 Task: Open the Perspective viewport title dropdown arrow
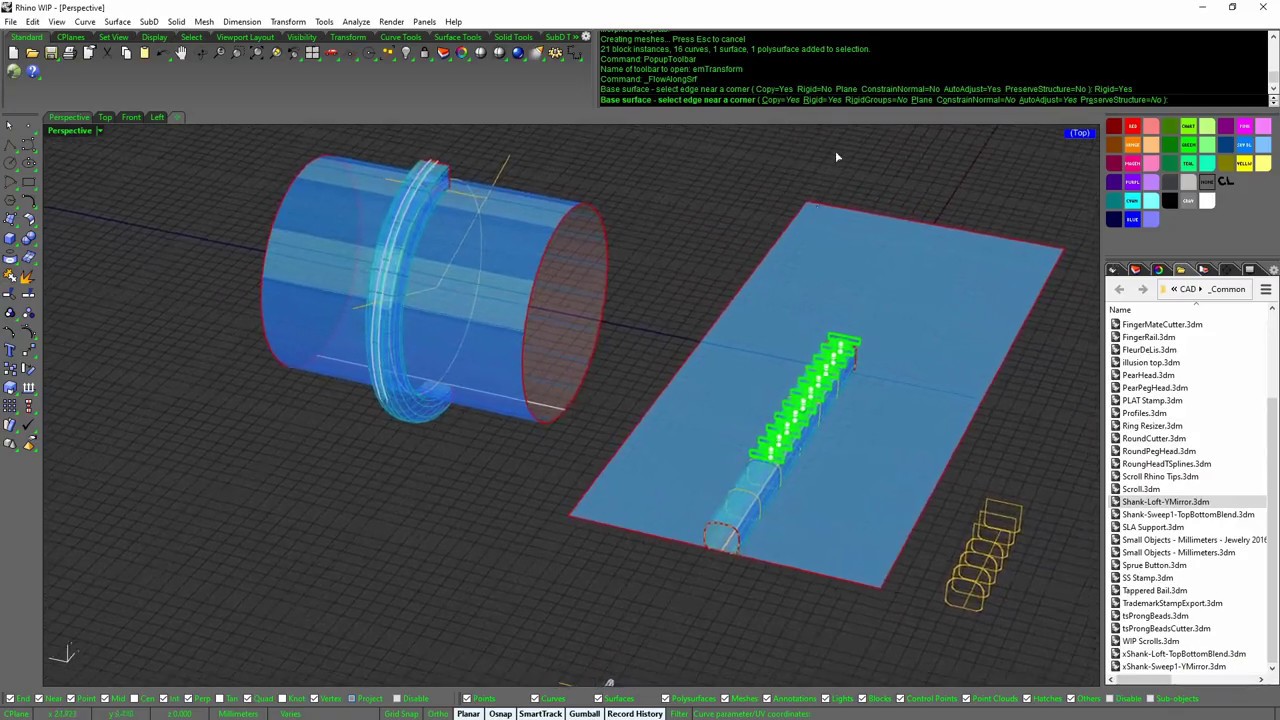99,131
